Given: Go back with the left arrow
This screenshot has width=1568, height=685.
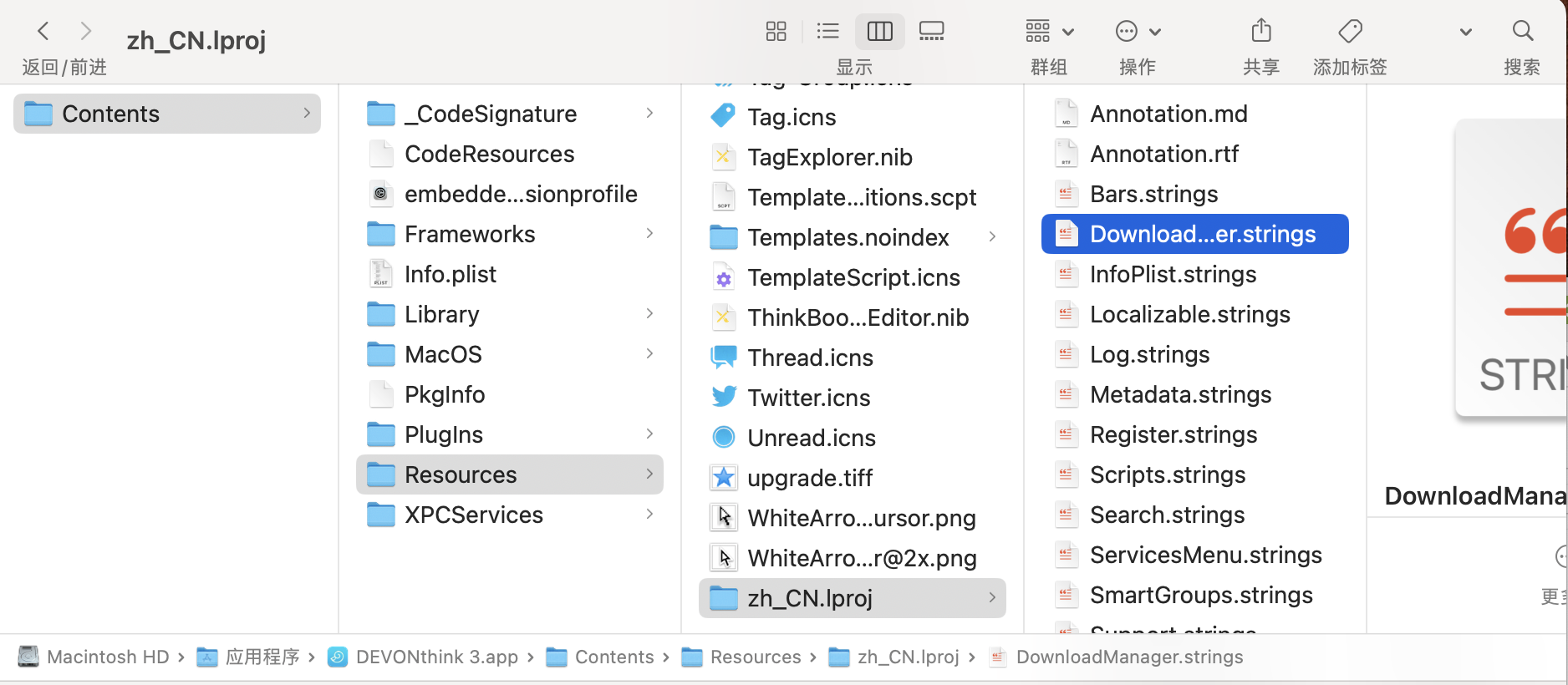Looking at the screenshot, I should (43, 32).
